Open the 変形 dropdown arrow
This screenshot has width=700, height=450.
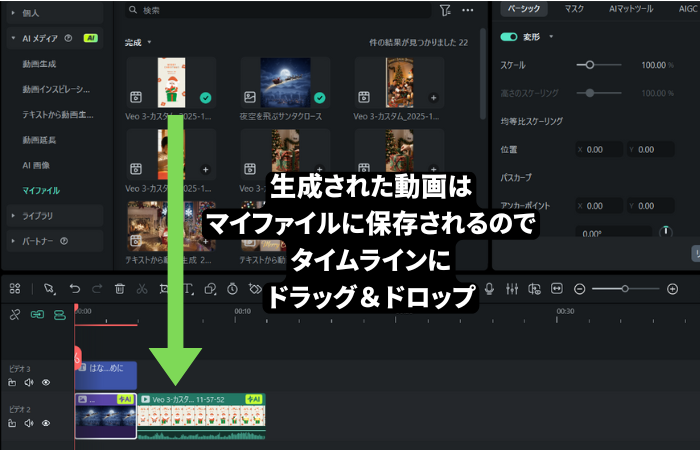[x=551, y=37]
